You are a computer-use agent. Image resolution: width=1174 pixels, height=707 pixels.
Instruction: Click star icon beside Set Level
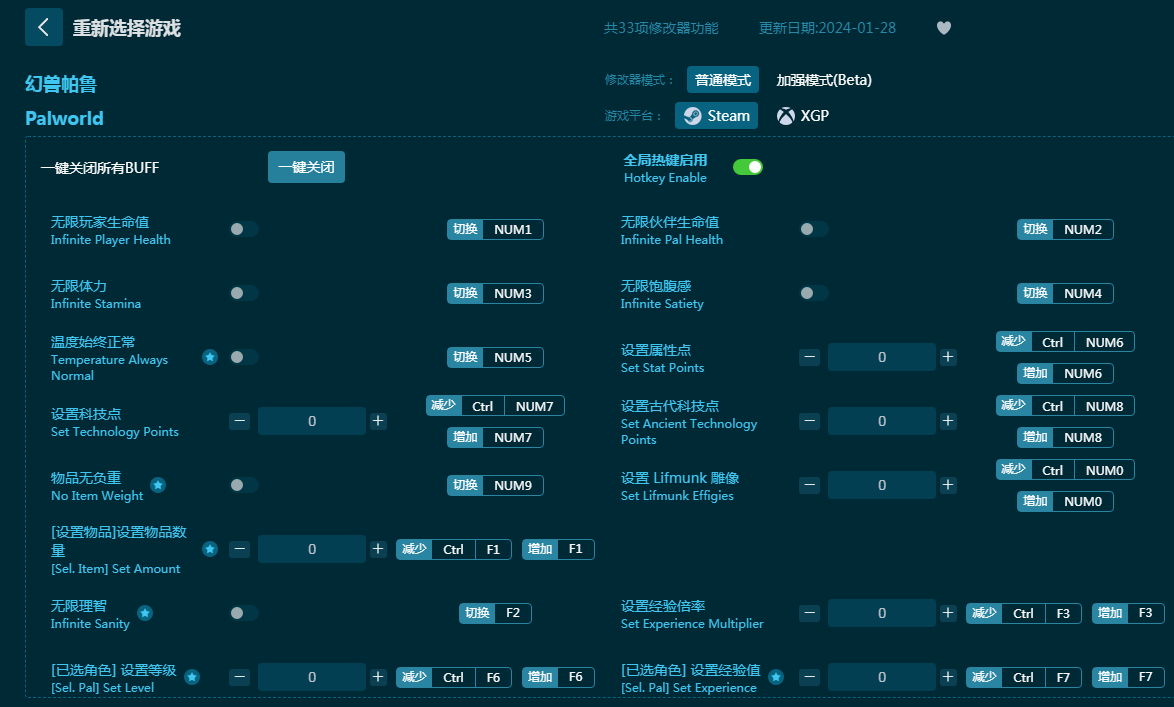click(192, 677)
